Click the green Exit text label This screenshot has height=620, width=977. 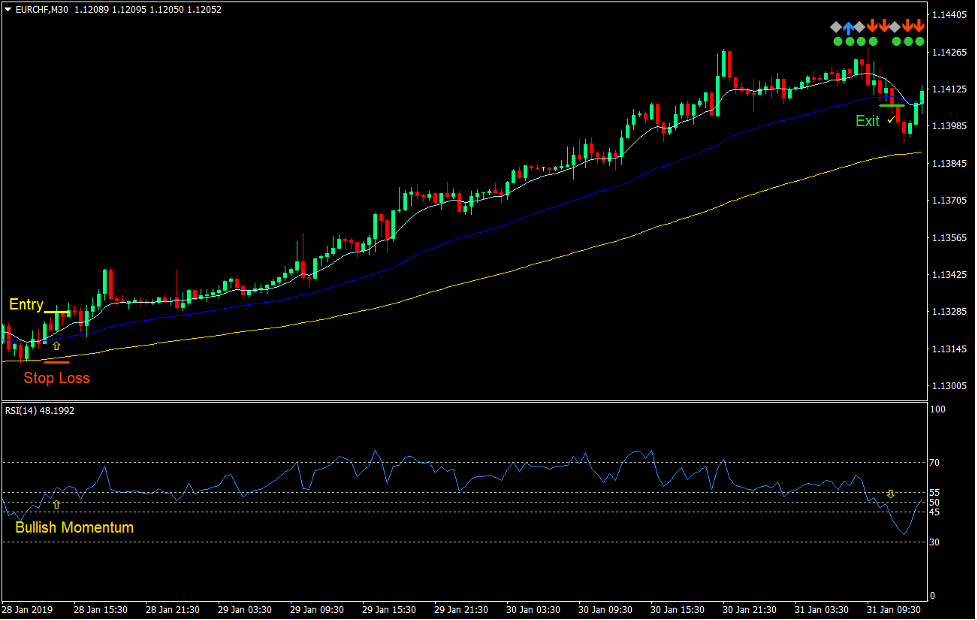[x=867, y=121]
